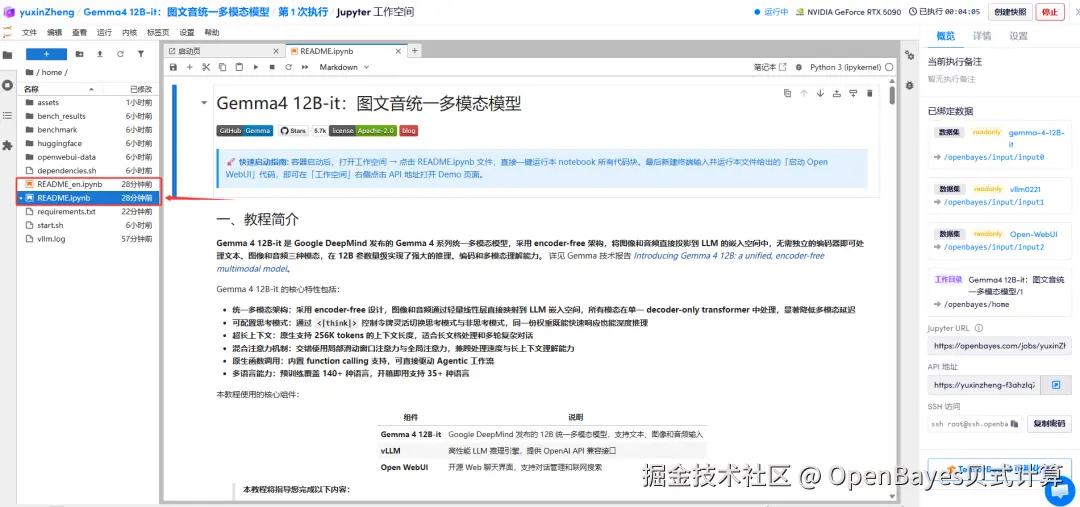Image resolution: width=1080 pixels, height=507 pixels.
Task: Select the requirements.txt file
Action: 88,211
